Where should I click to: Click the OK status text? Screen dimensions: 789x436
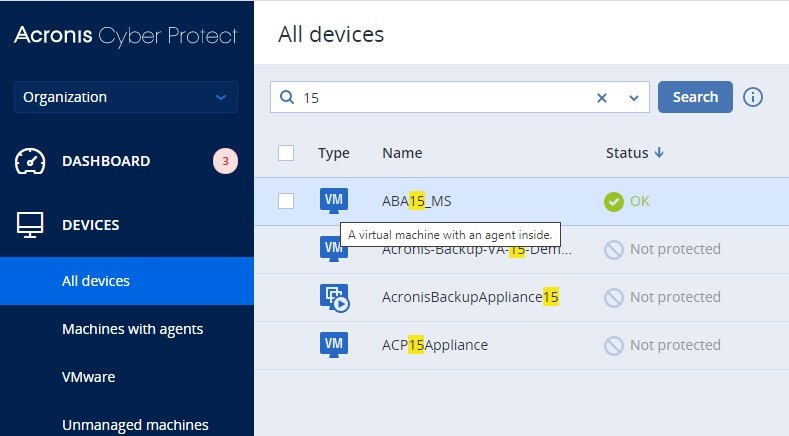(x=640, y=201)
